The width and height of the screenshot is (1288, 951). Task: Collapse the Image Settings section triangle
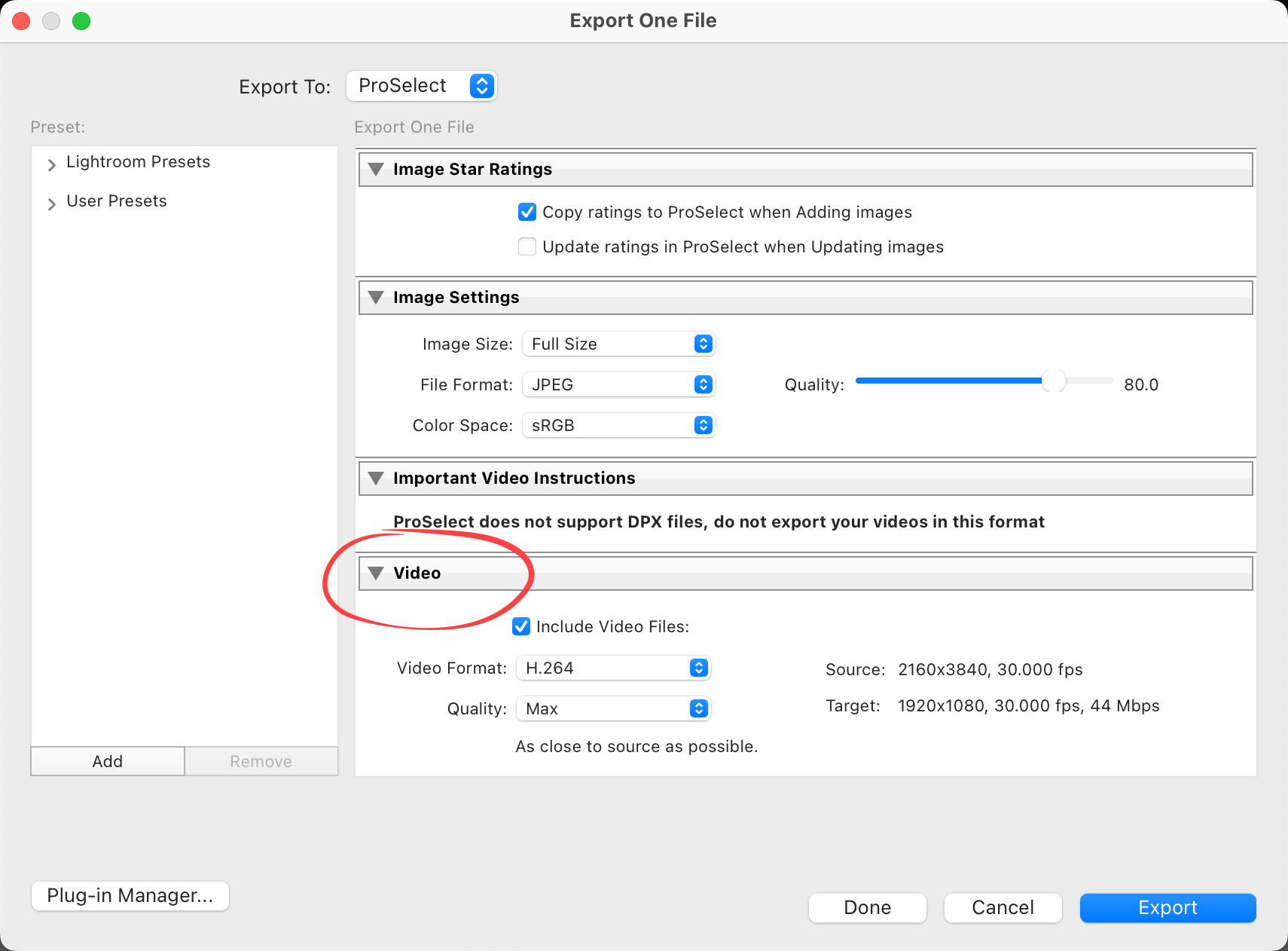[x=376, y=298]
